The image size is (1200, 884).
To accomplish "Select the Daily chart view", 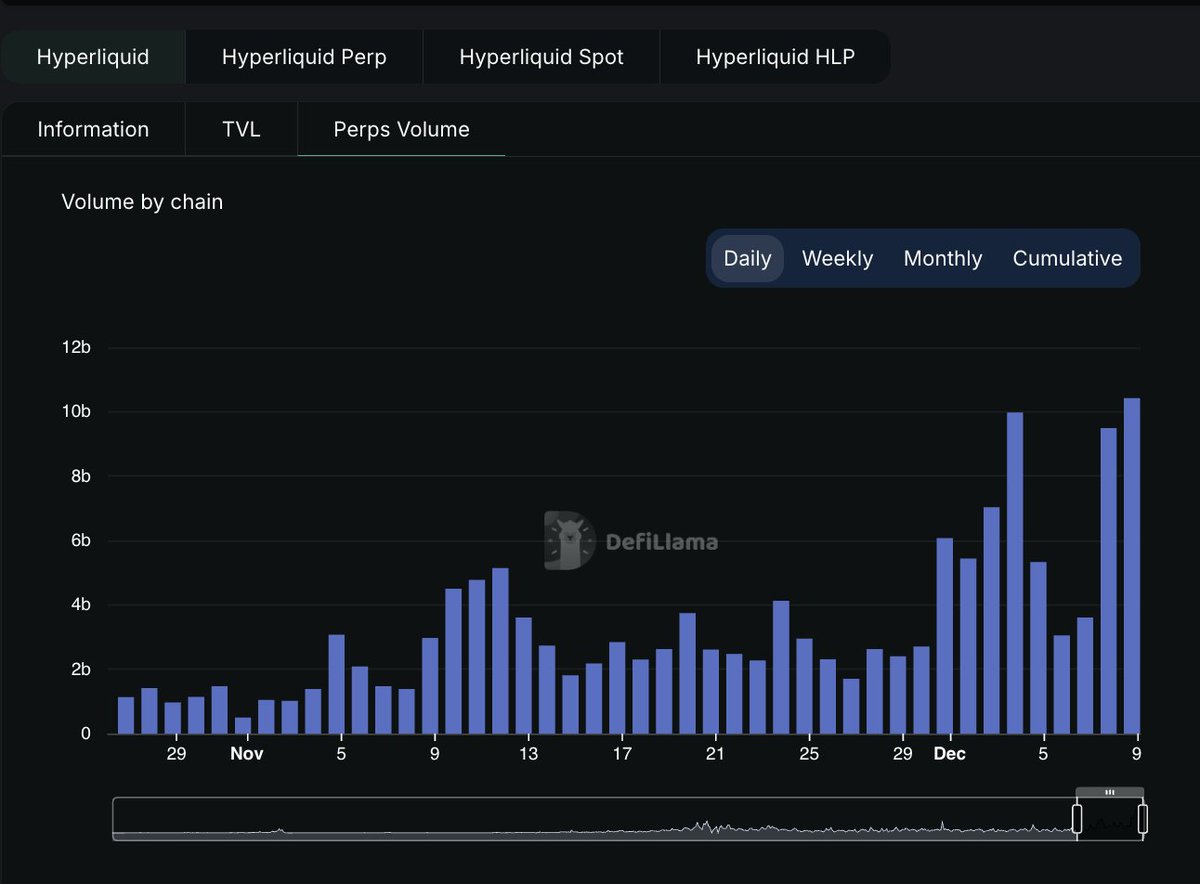I will (x=747, y=258).
